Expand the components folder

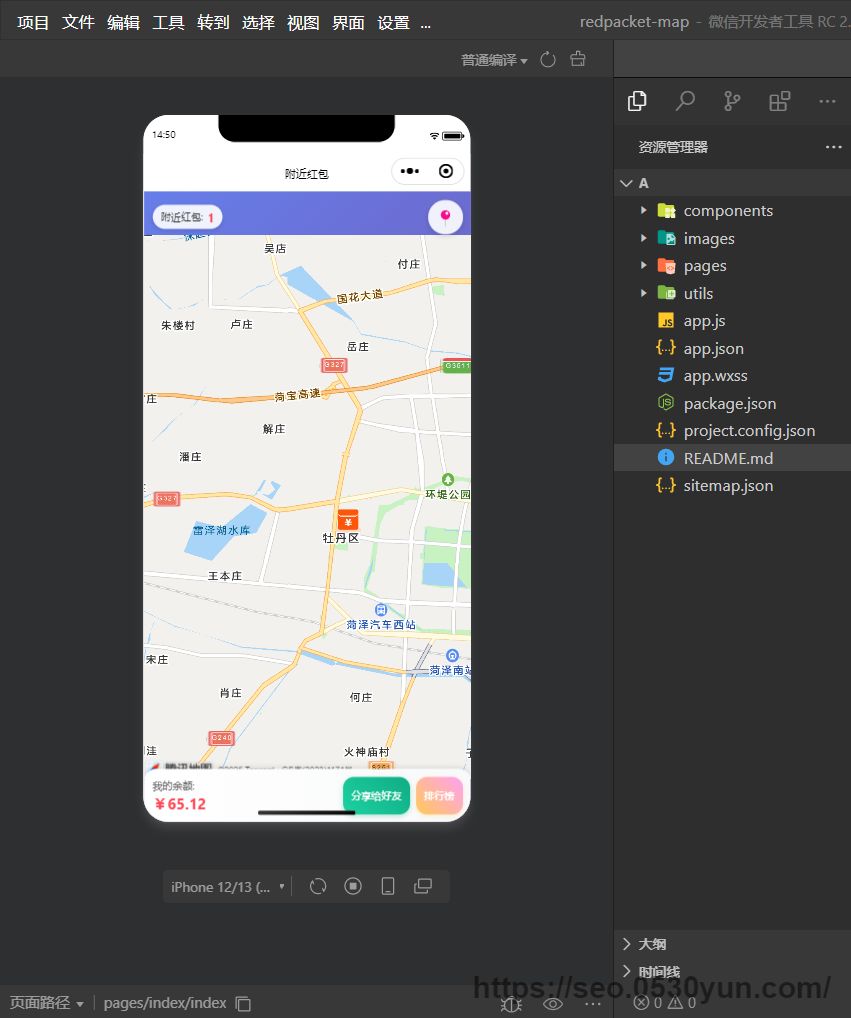click(x=727, y=211)
